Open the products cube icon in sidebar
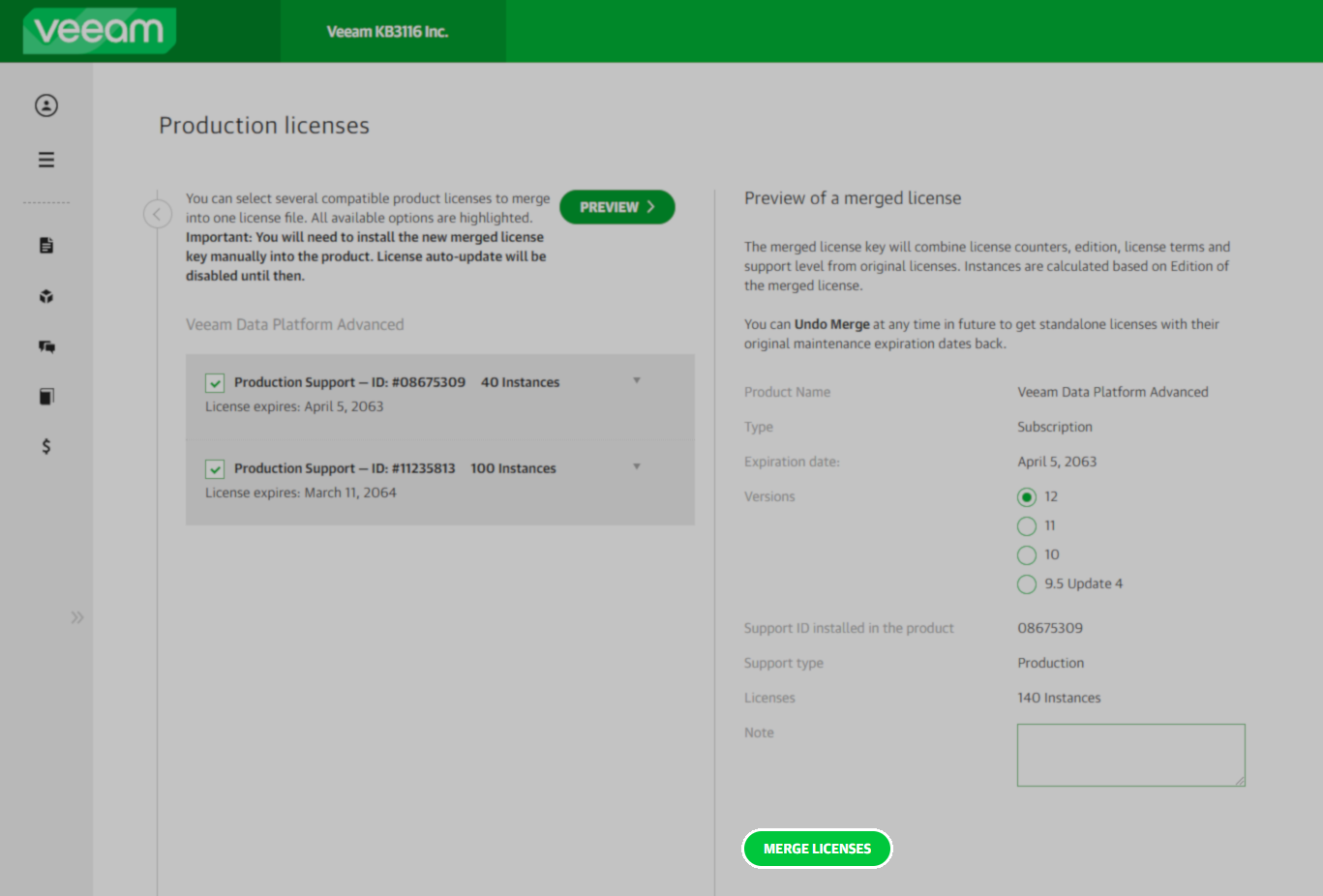The height and width of the screenshot is (896, 1323). (45, 296)
